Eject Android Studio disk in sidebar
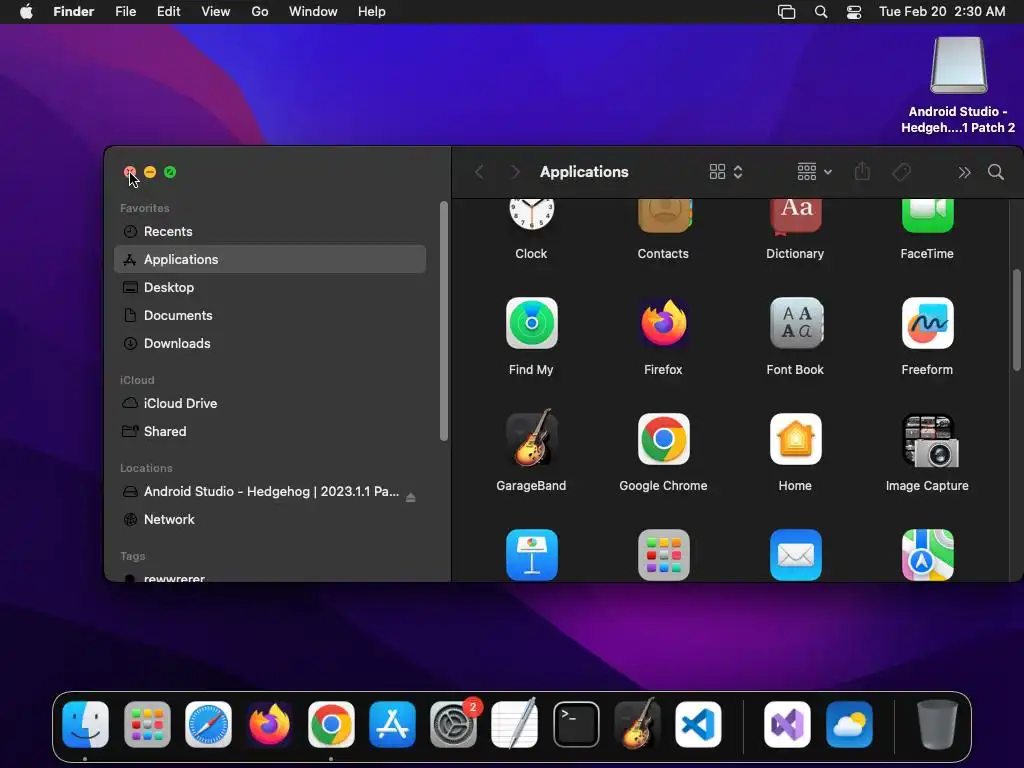The height and width of the screenshot is (768, 1024). coord(410,498)
